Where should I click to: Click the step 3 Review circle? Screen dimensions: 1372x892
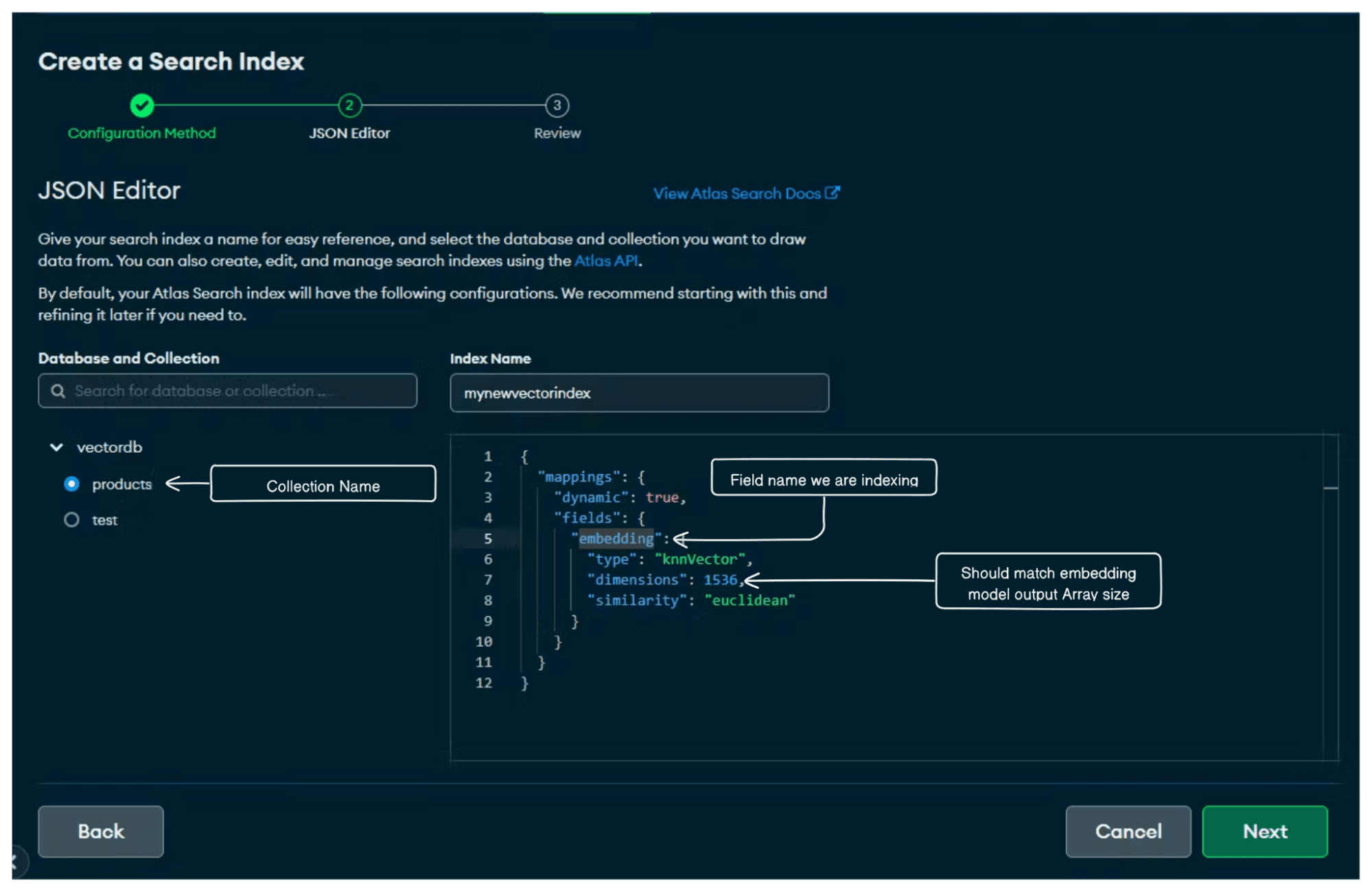557,106
